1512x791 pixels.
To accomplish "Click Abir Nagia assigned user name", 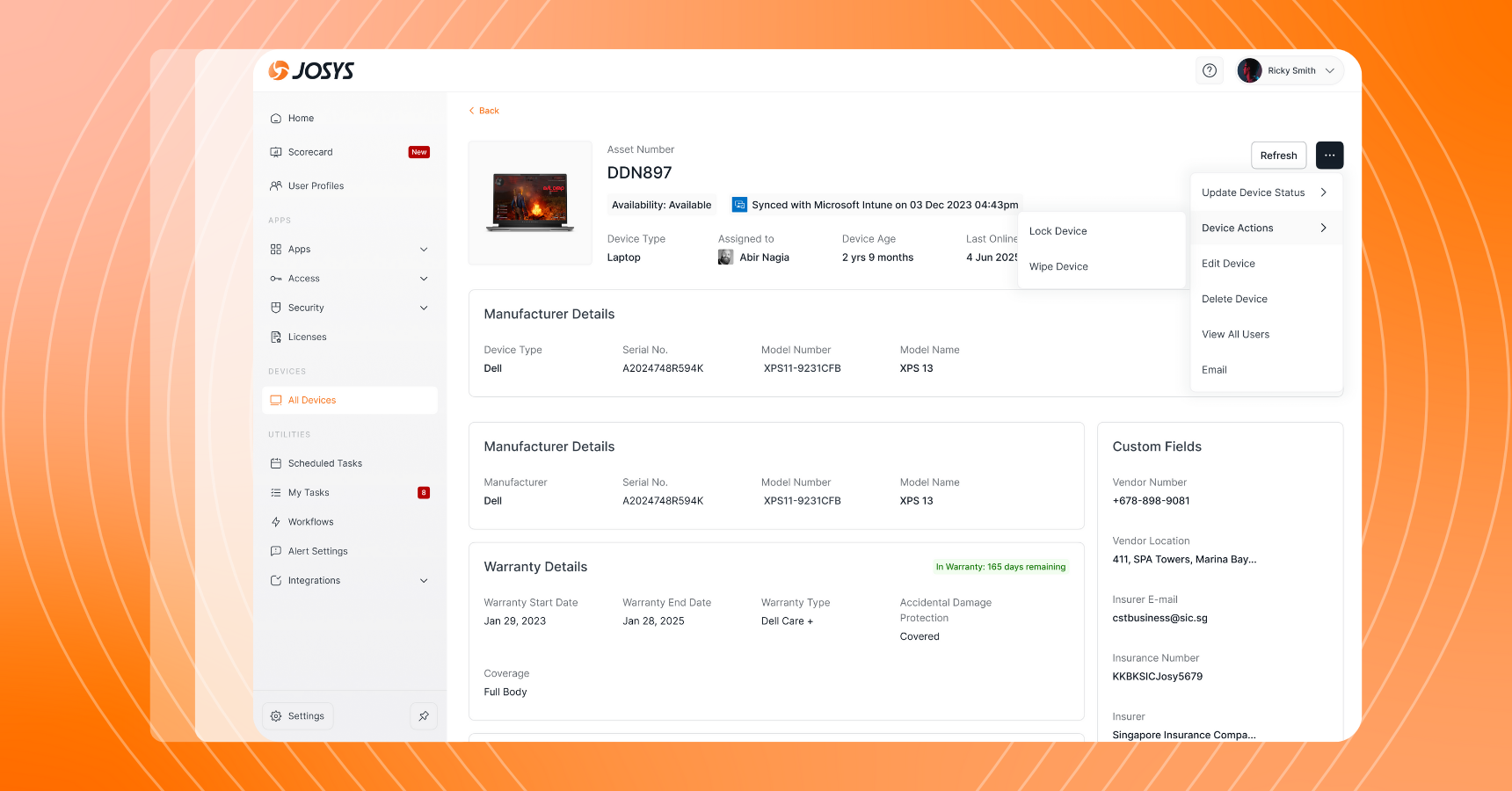I will click(x=764, y=258).
